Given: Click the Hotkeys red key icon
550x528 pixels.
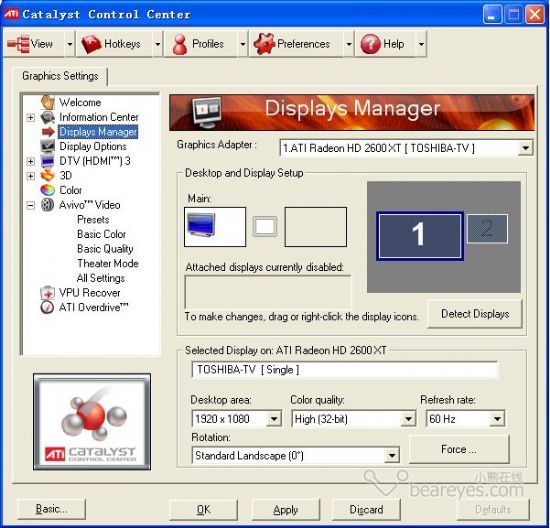Looking at the screenshot, I should point(91,44).
